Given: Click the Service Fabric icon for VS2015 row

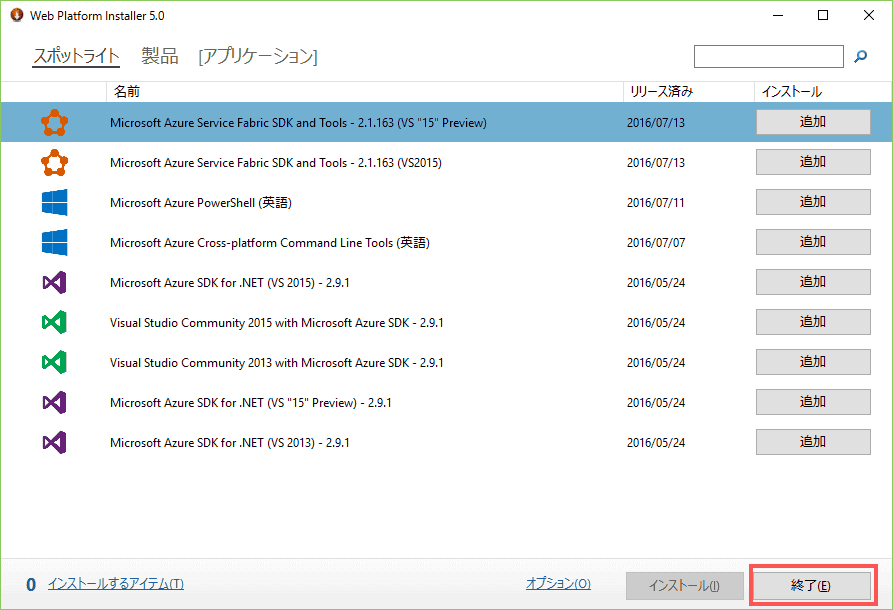Looking at the screenshot, I should [x=55, y=162].
